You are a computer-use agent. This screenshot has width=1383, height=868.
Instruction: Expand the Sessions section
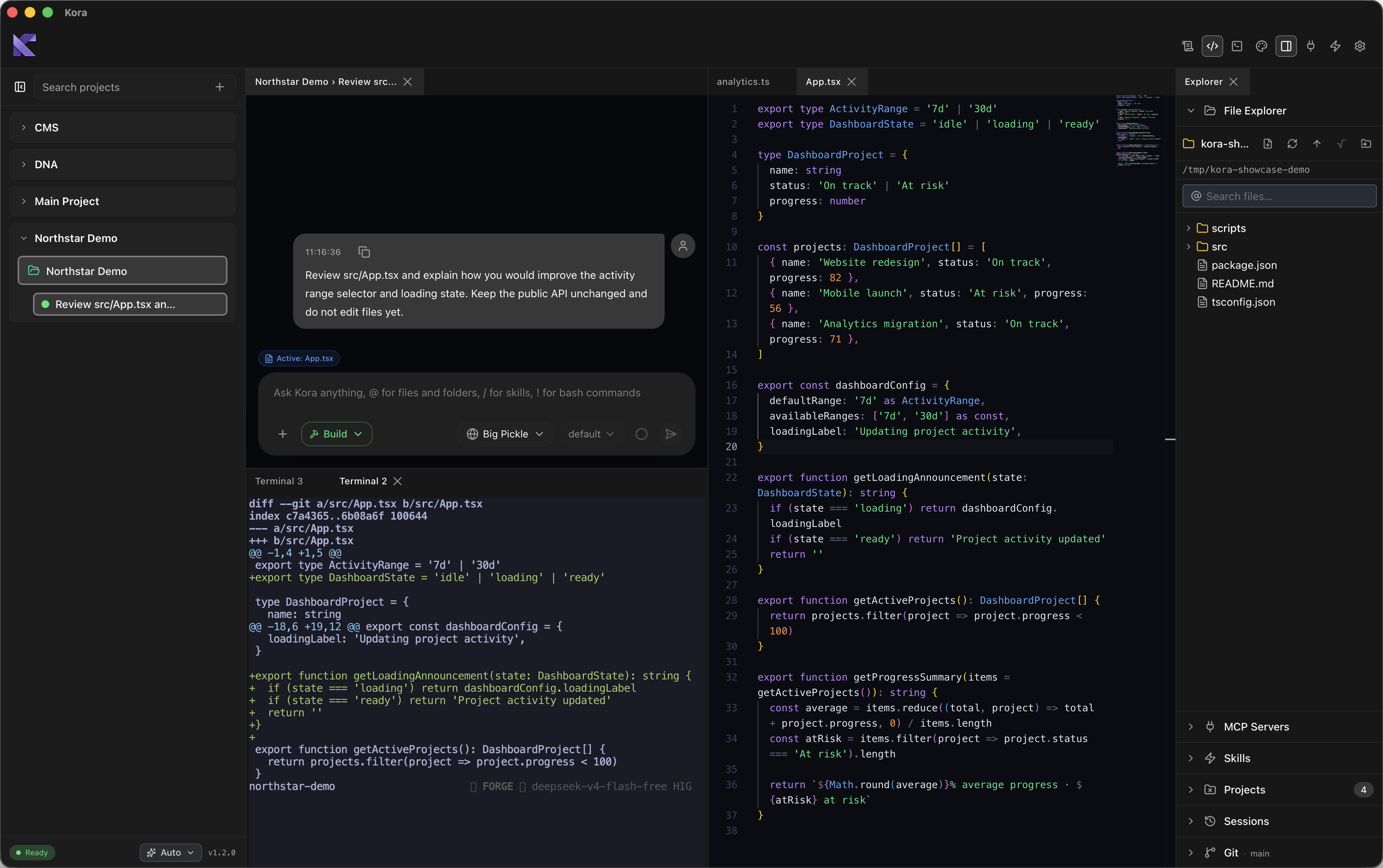[x=1279, y=822]
